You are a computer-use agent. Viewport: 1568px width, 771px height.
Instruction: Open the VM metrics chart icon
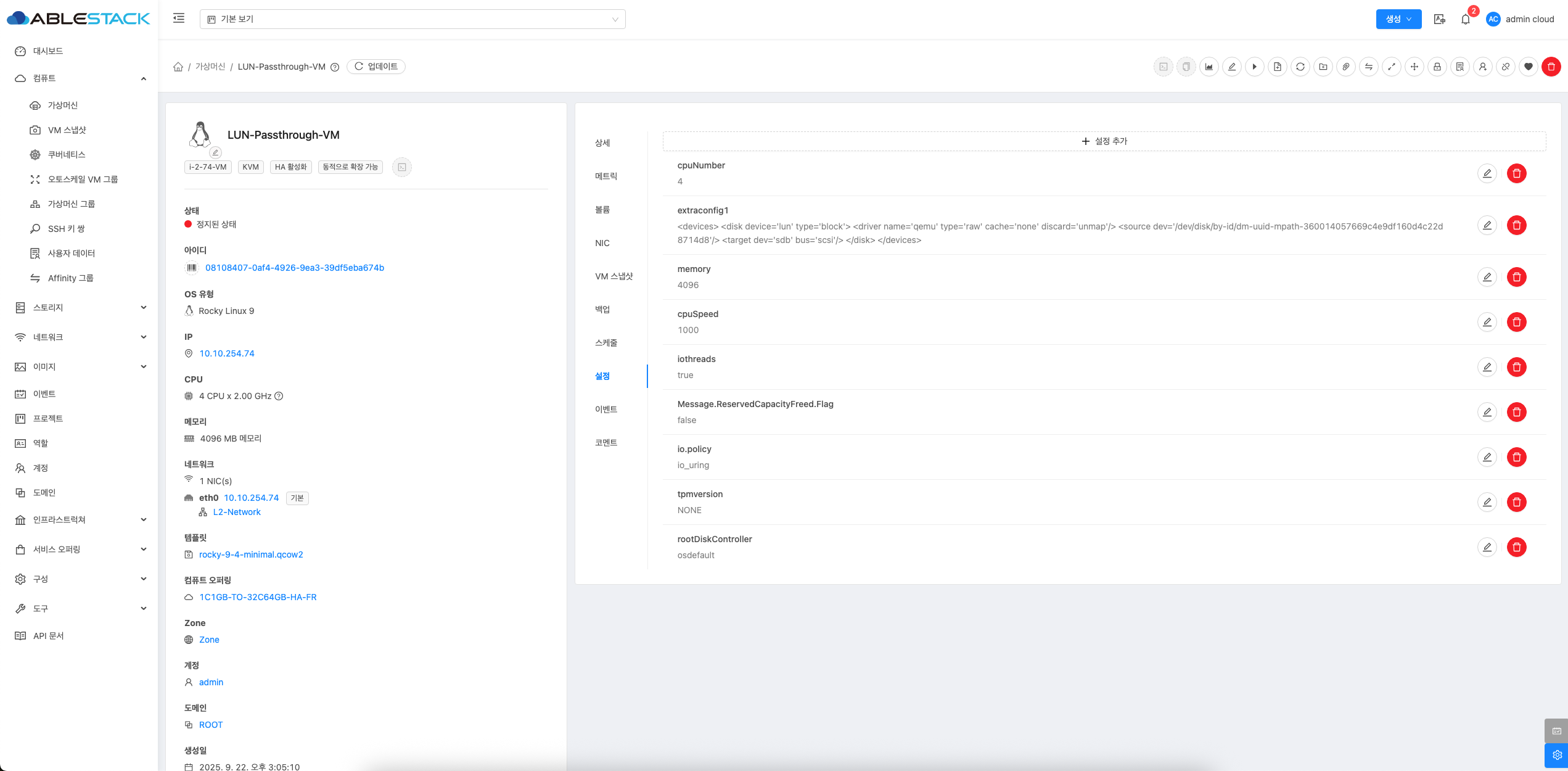coord(1209,67)
